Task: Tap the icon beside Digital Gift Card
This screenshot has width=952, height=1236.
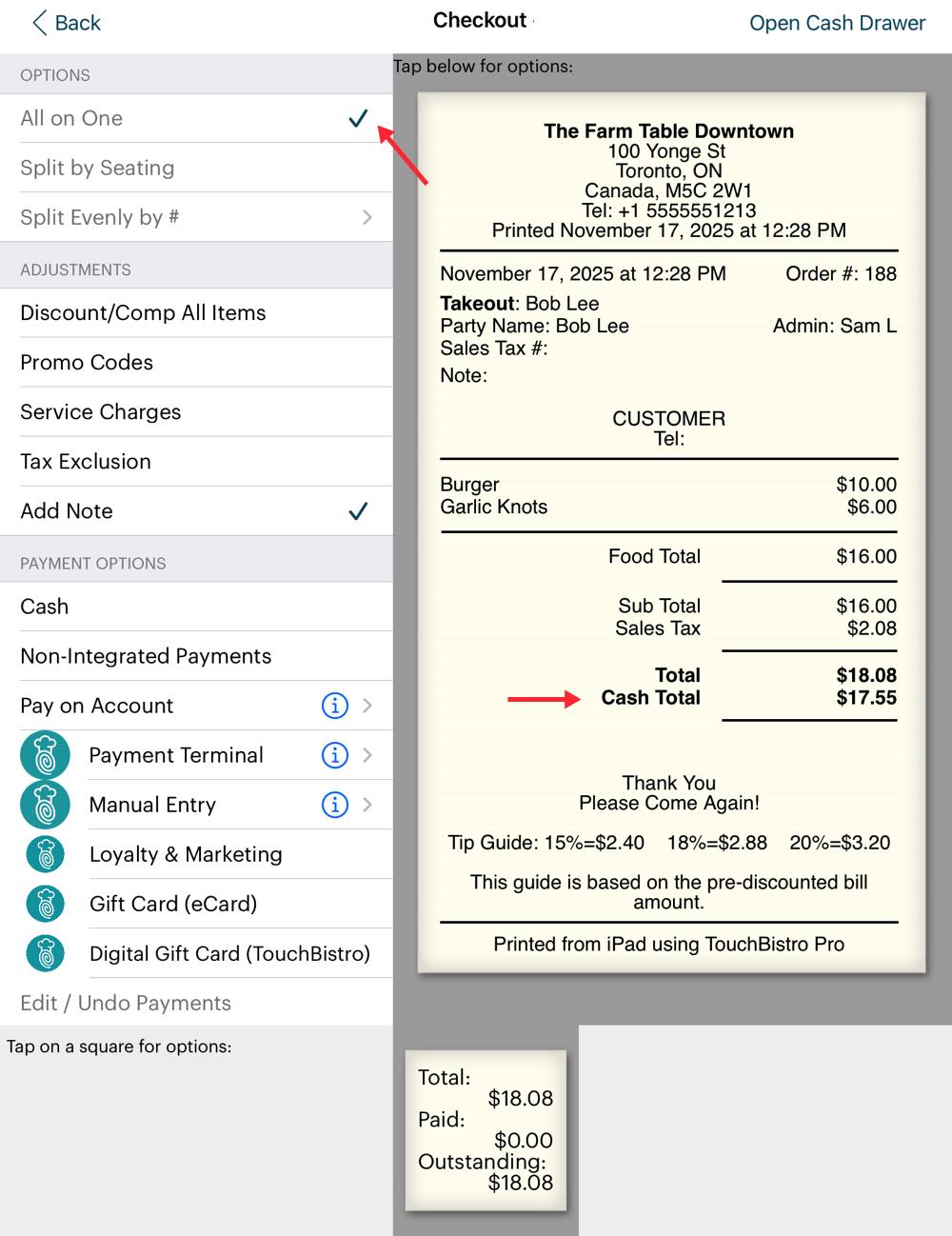Action: point(46,953)
